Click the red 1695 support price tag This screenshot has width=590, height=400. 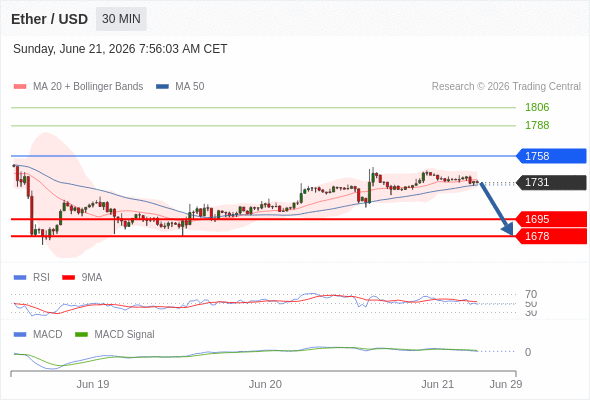pyautogui.click(x=551, y=219)
